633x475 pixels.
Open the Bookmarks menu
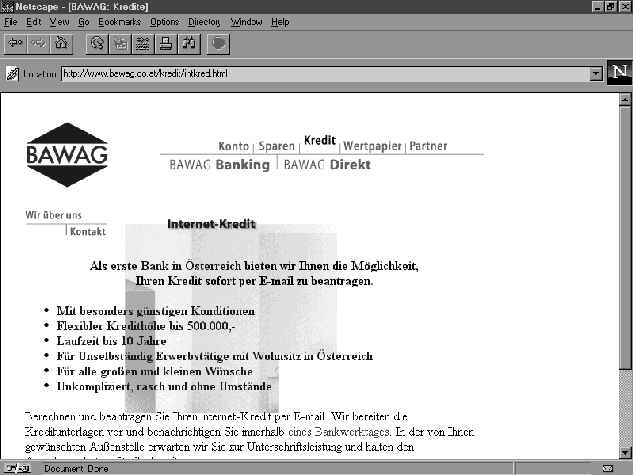click(119, 22)
